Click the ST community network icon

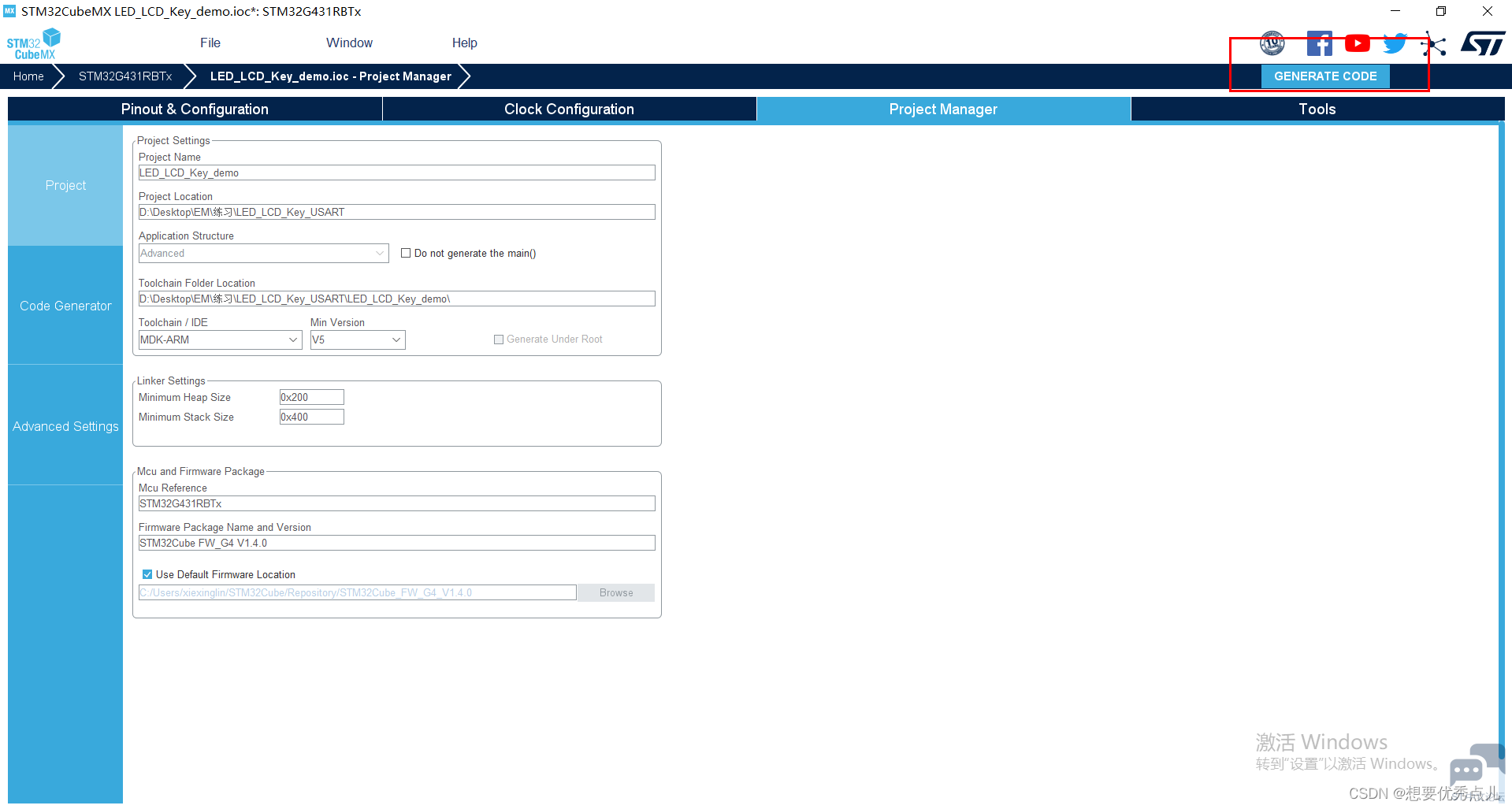[1434, 45]
